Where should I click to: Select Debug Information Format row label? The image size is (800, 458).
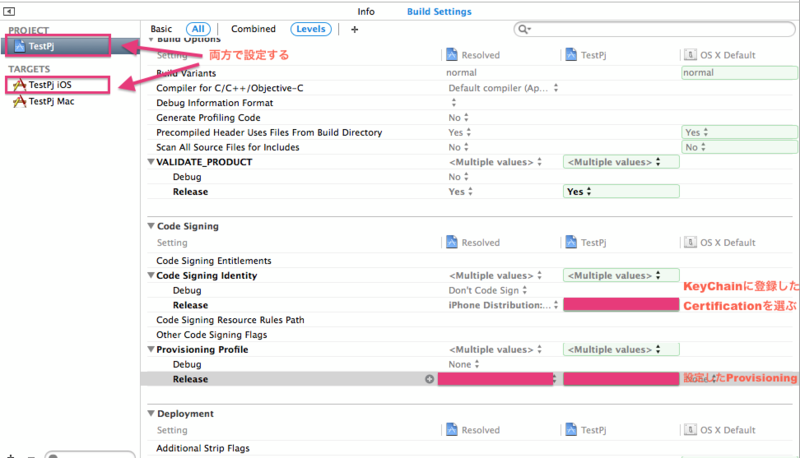coord(214,103)
